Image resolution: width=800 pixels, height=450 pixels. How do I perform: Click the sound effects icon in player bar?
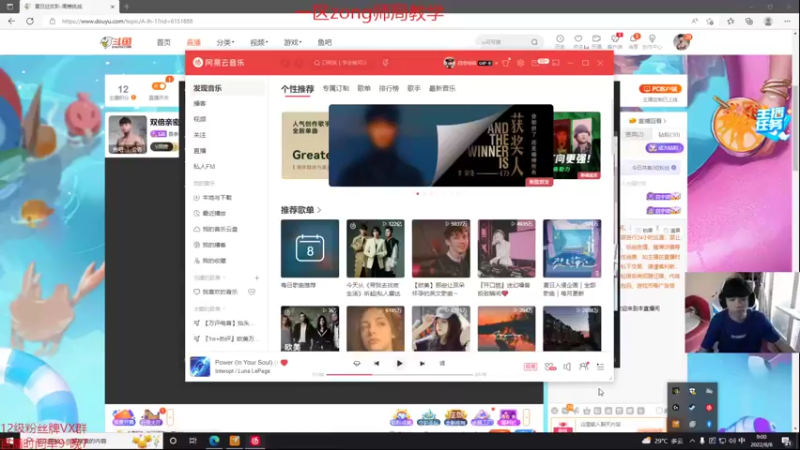(x=550, y=367)
